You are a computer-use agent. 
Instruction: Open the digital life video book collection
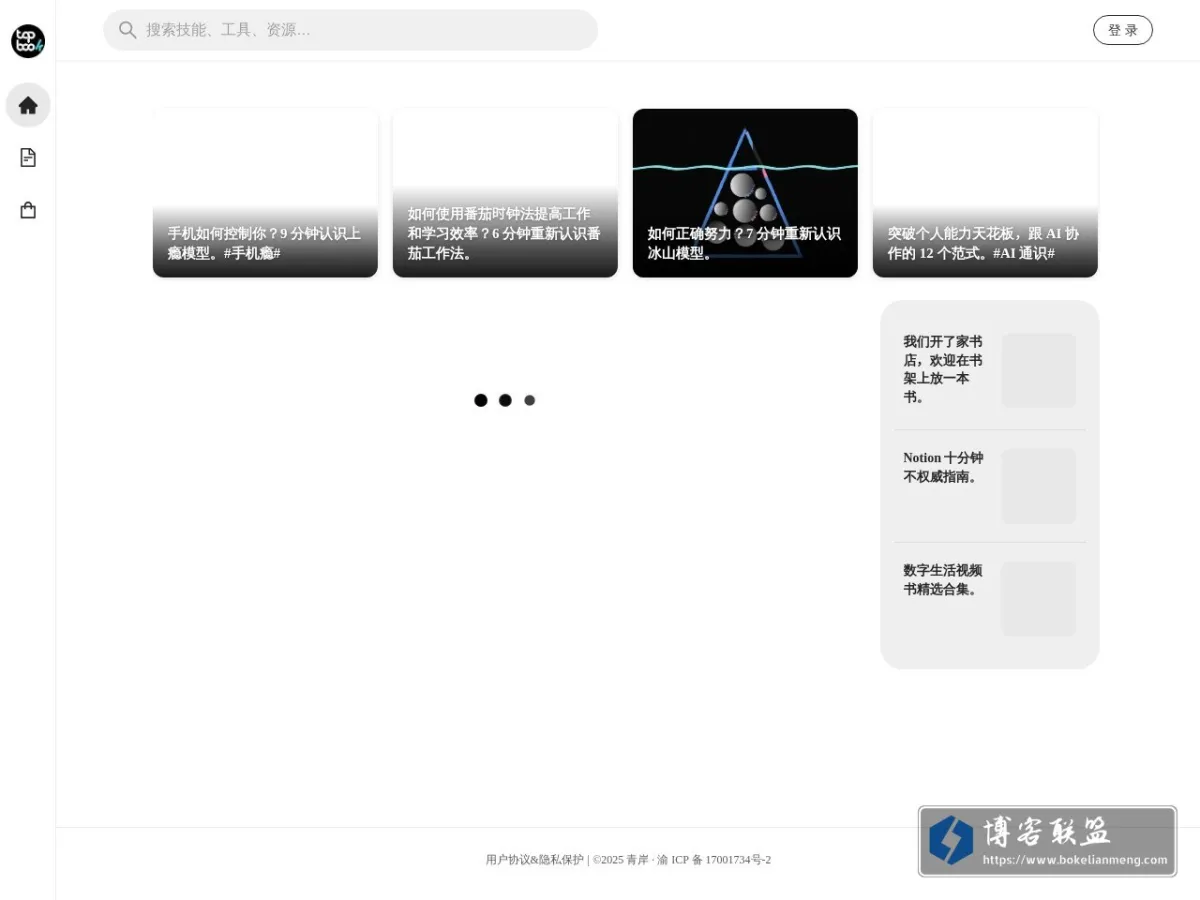coord(944,580)
